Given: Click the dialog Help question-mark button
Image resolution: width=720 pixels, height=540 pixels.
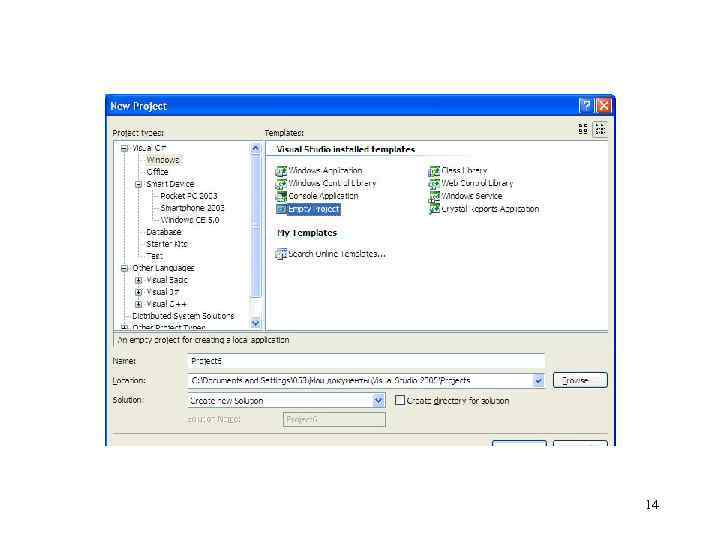Looking at the screenshot, I should 585,106.
